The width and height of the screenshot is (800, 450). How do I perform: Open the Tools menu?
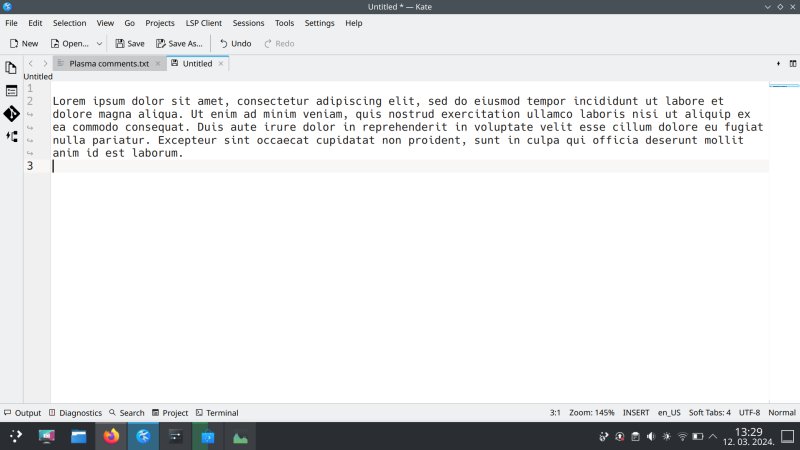point(284,23)
